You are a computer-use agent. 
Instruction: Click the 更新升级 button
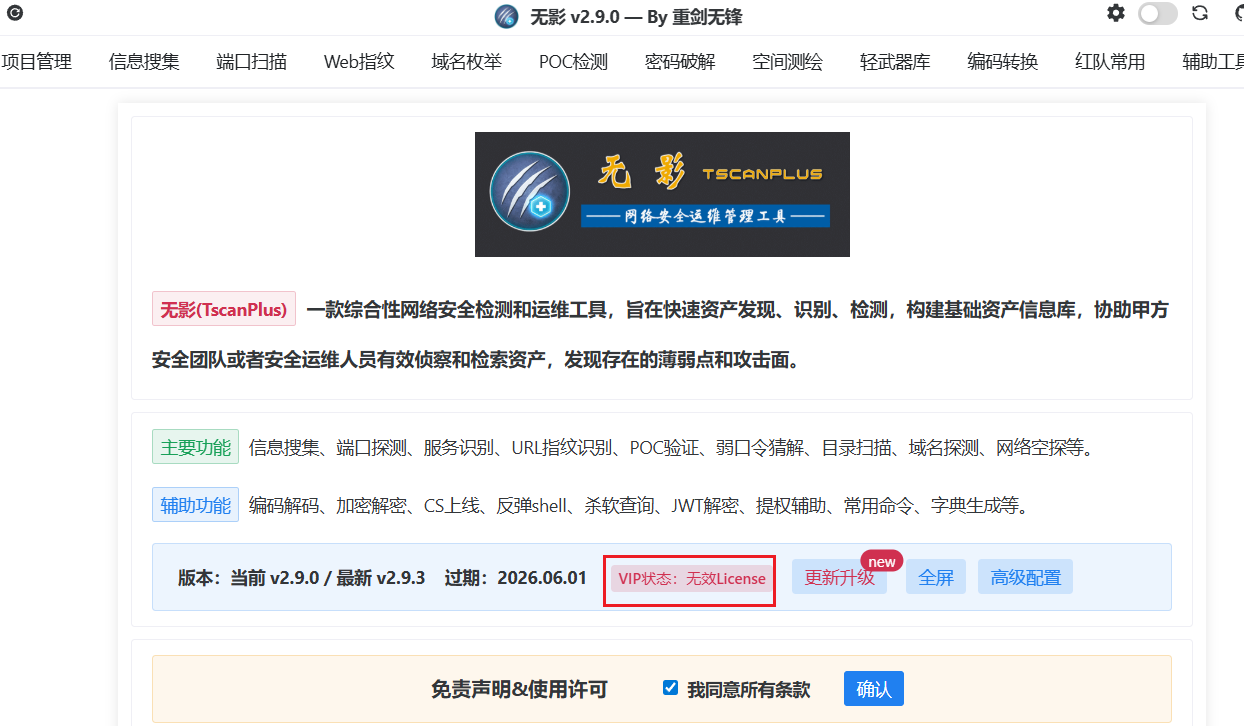point(839,577)
